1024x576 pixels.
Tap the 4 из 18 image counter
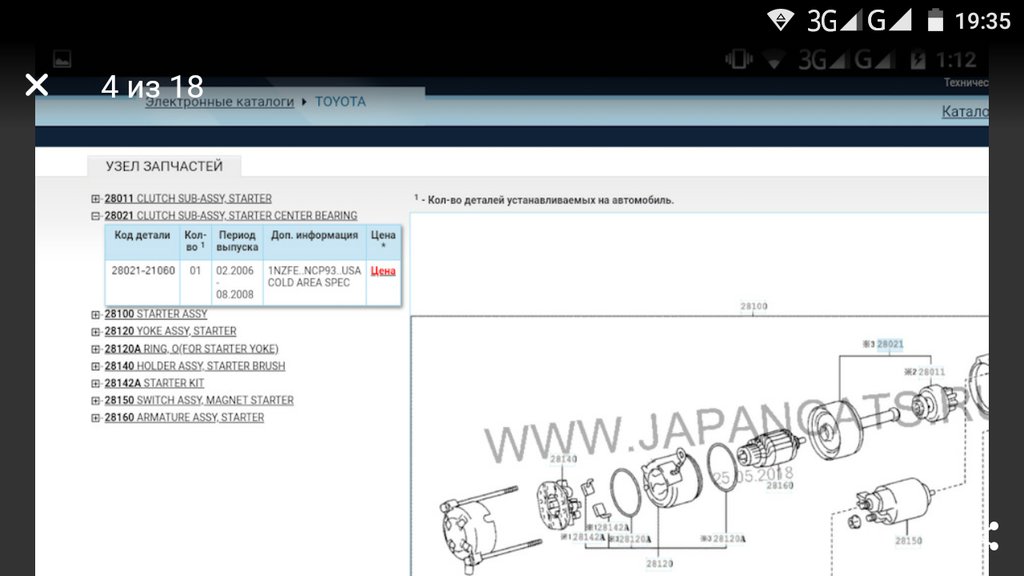(x=152, y=86)
